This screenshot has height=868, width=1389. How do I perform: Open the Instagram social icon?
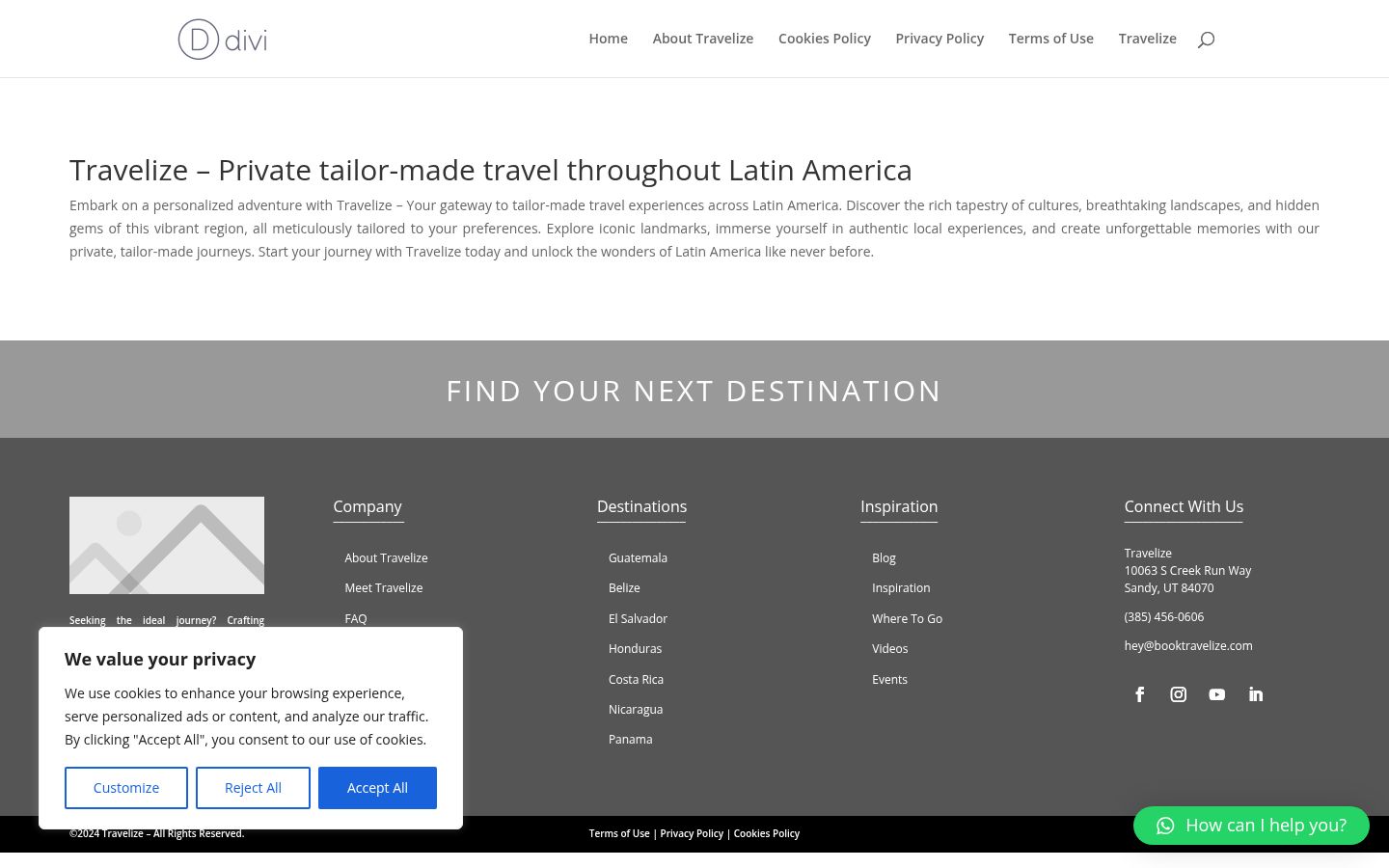(x=1179, y=694)
